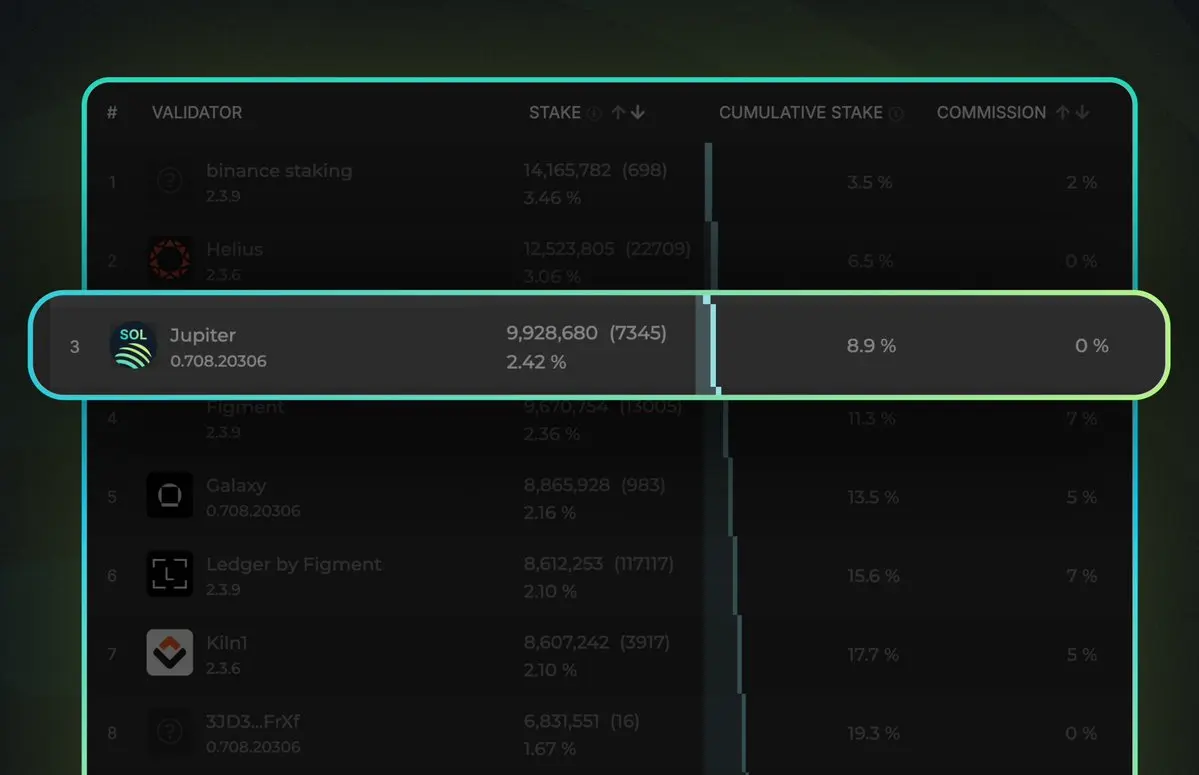Select binance staking stake 14,165,782
1199x775 pixels.
pyautogui.click(x=567, y=170)
